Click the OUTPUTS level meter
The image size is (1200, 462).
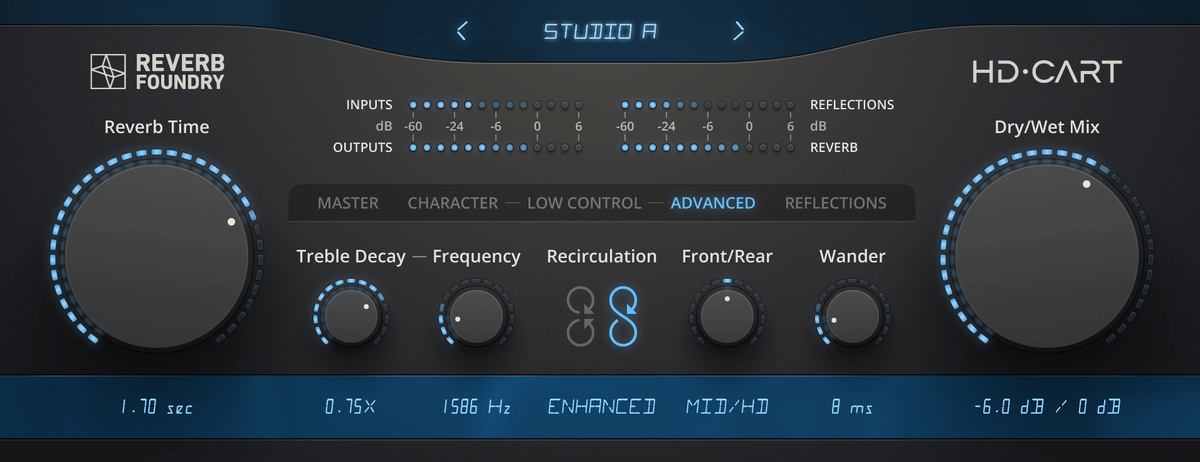(x=496, y=148)
